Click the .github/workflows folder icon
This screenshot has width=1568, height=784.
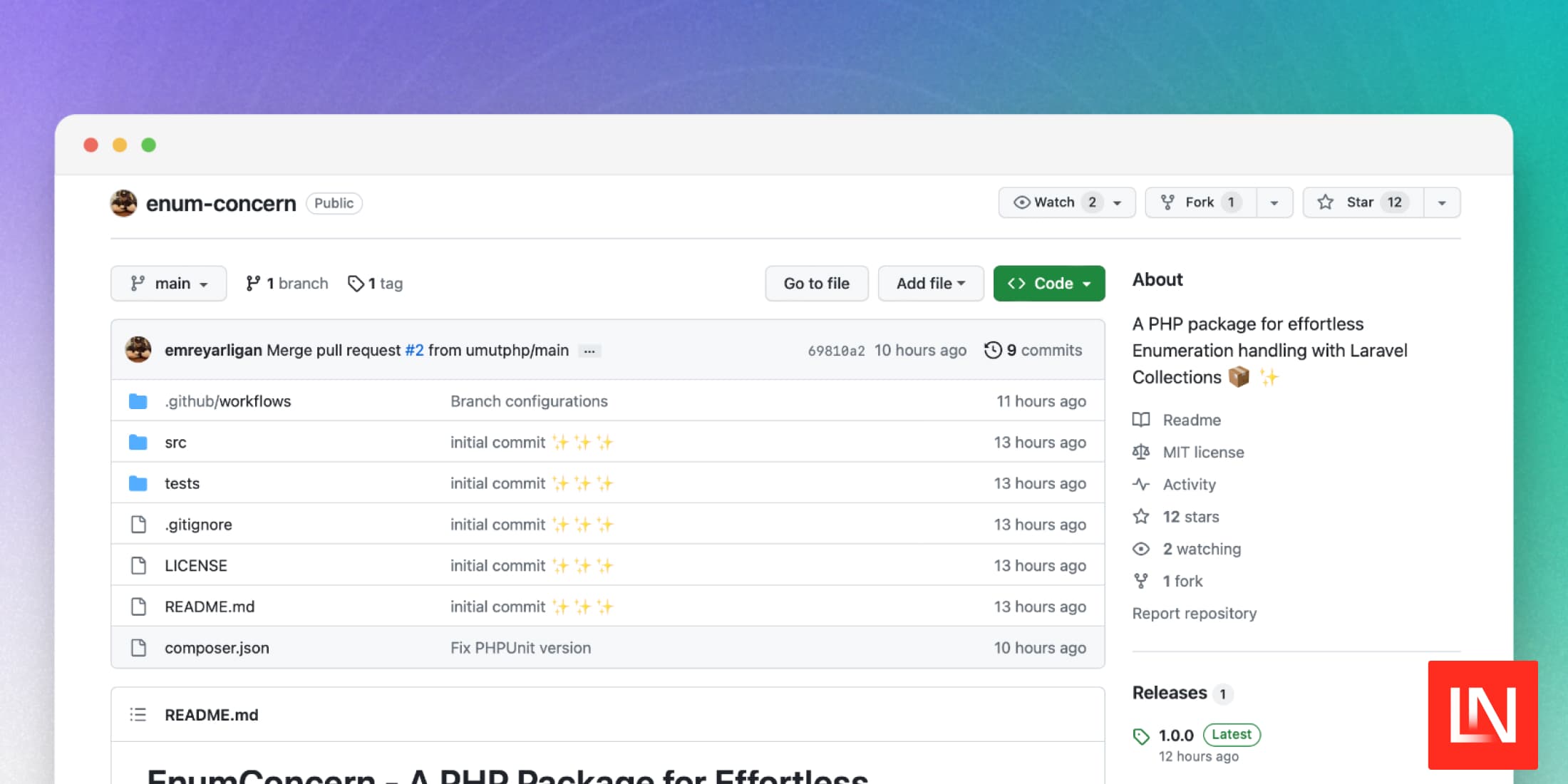[138, 401]
